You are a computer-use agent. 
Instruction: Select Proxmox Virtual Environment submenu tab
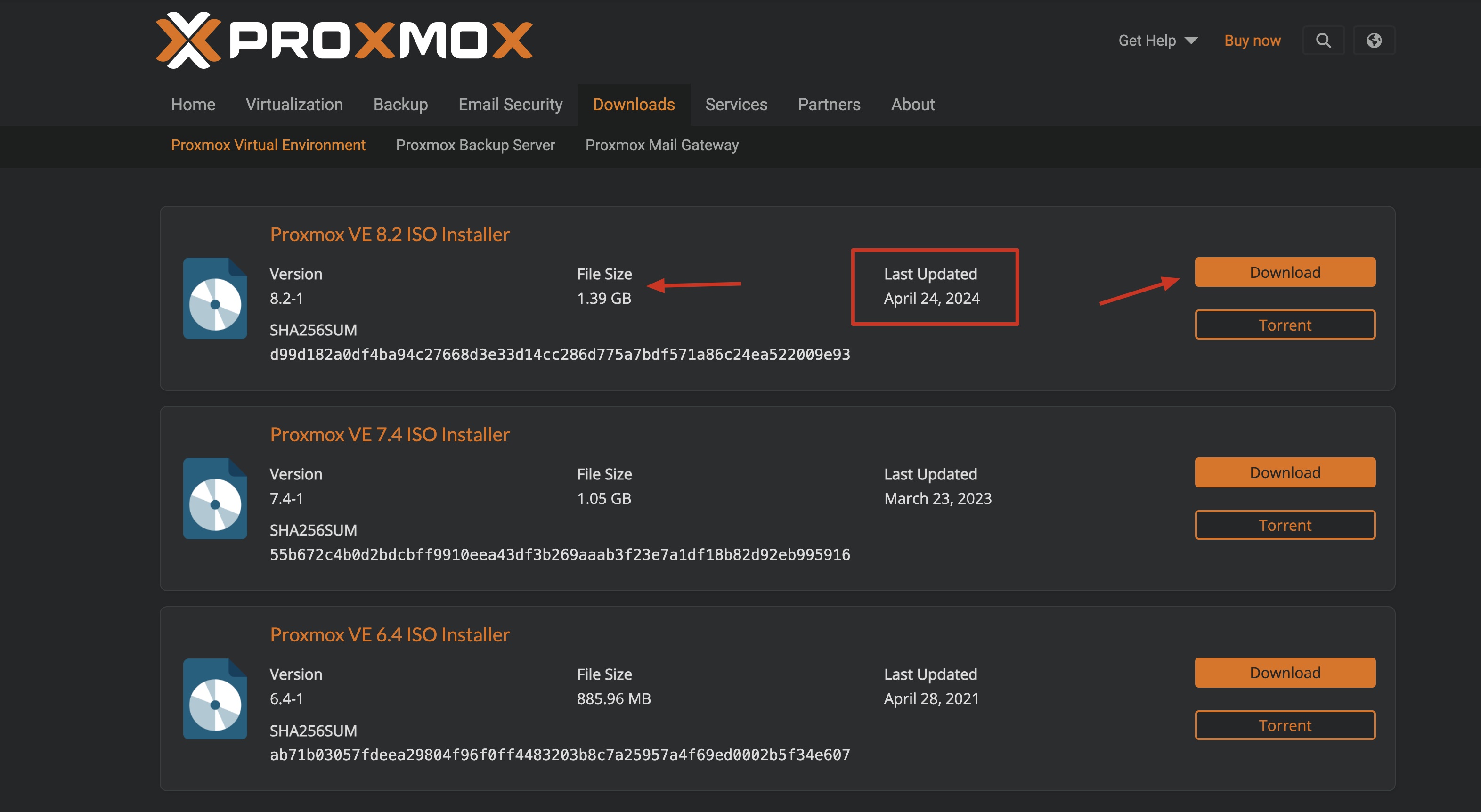[x=268, y=145]
